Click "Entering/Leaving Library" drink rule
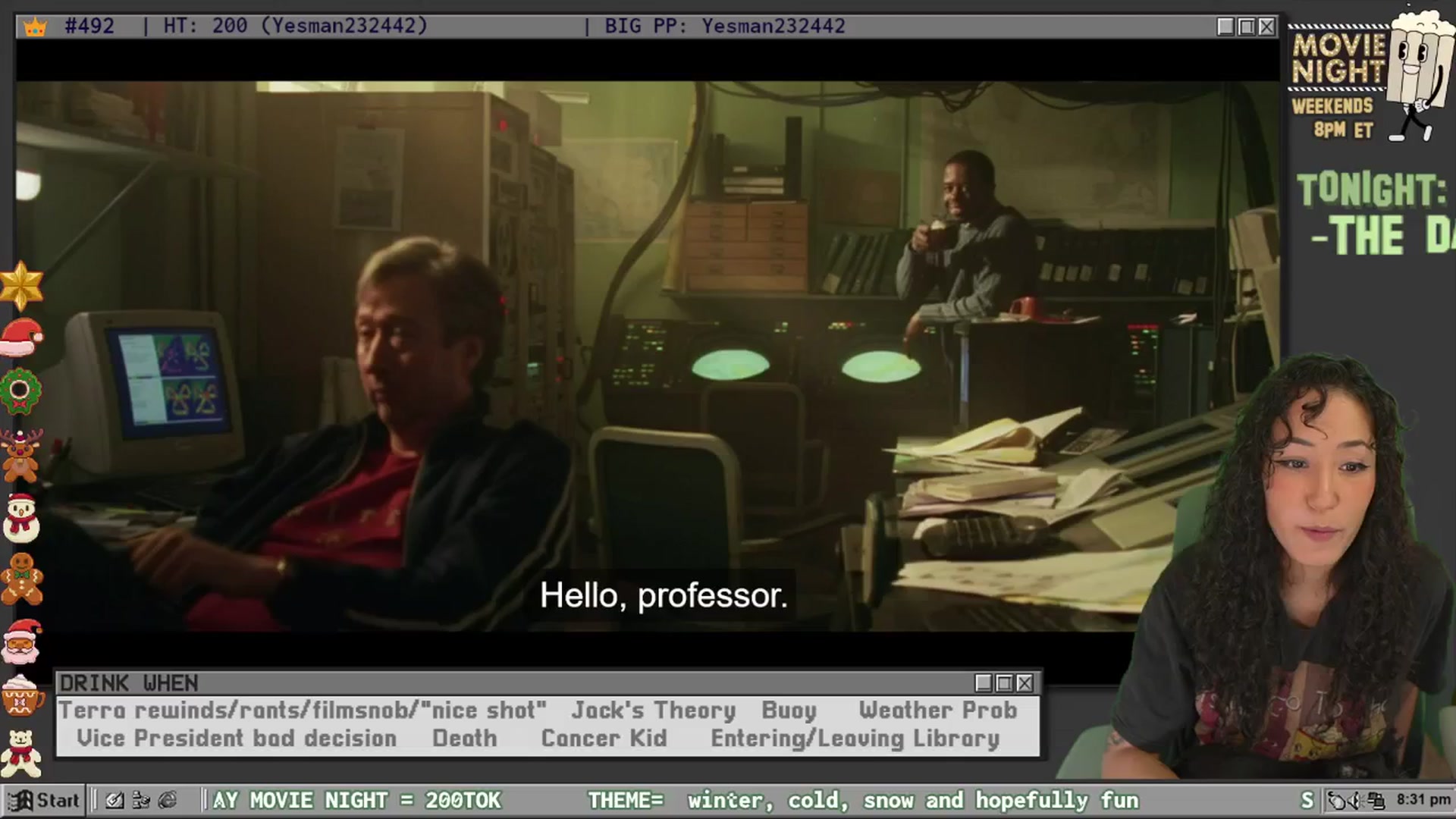Viewport: 1456px width, 819px height. (x=855, y=739)
